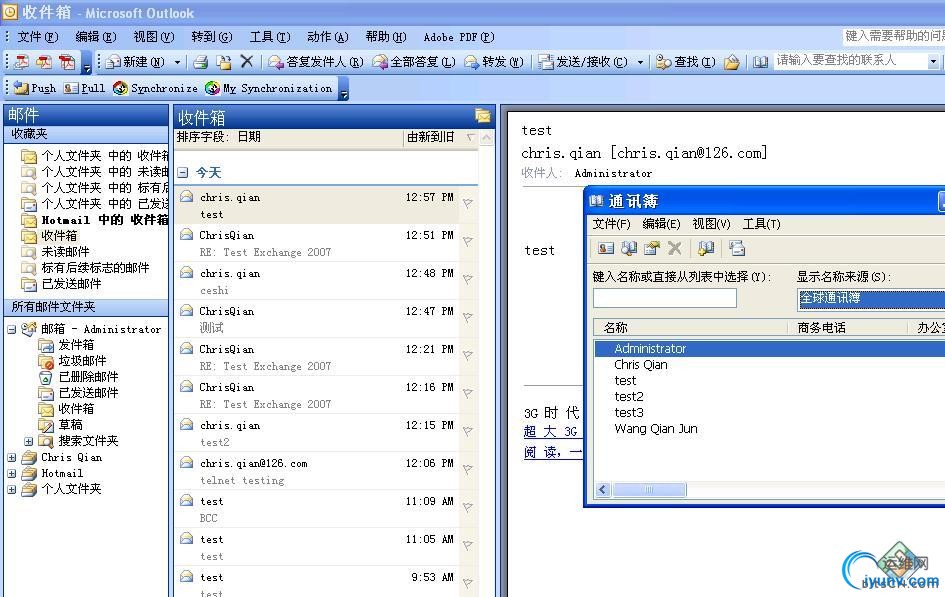Open the address book icon in Outlook toolbar
This screenshot has height=597, width=945.
(x=760, y=61)
